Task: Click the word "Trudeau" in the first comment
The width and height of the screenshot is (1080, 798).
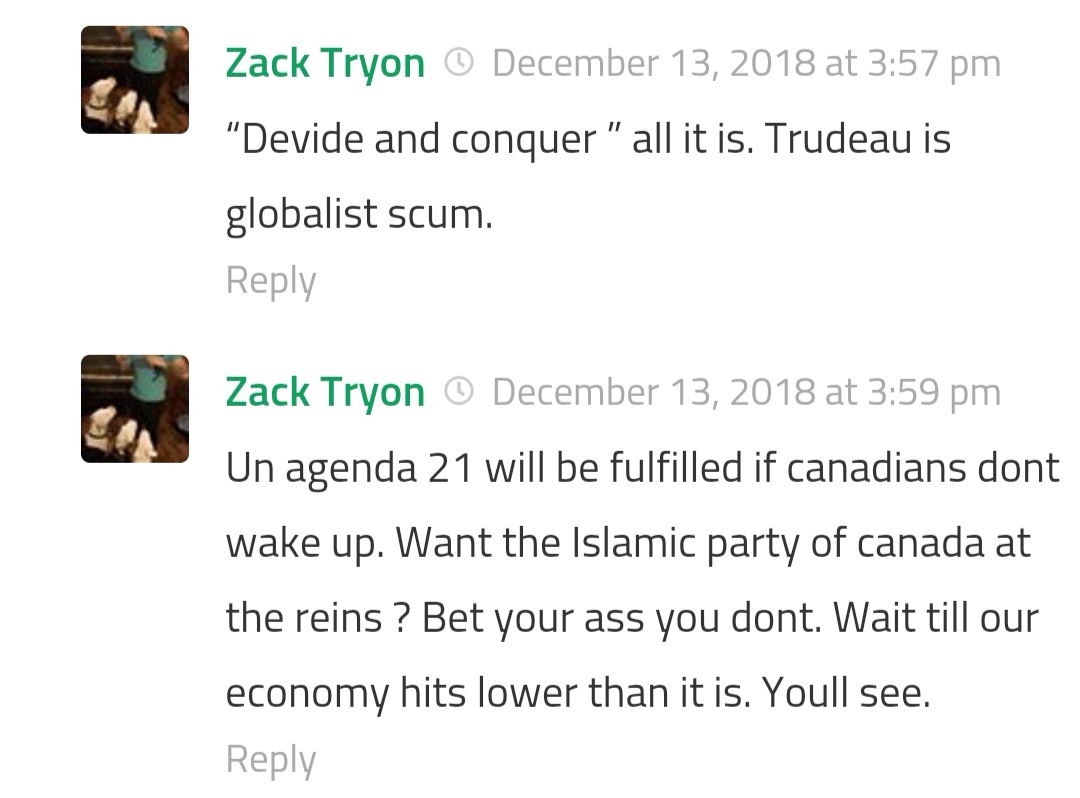Action: click(828, 140)
